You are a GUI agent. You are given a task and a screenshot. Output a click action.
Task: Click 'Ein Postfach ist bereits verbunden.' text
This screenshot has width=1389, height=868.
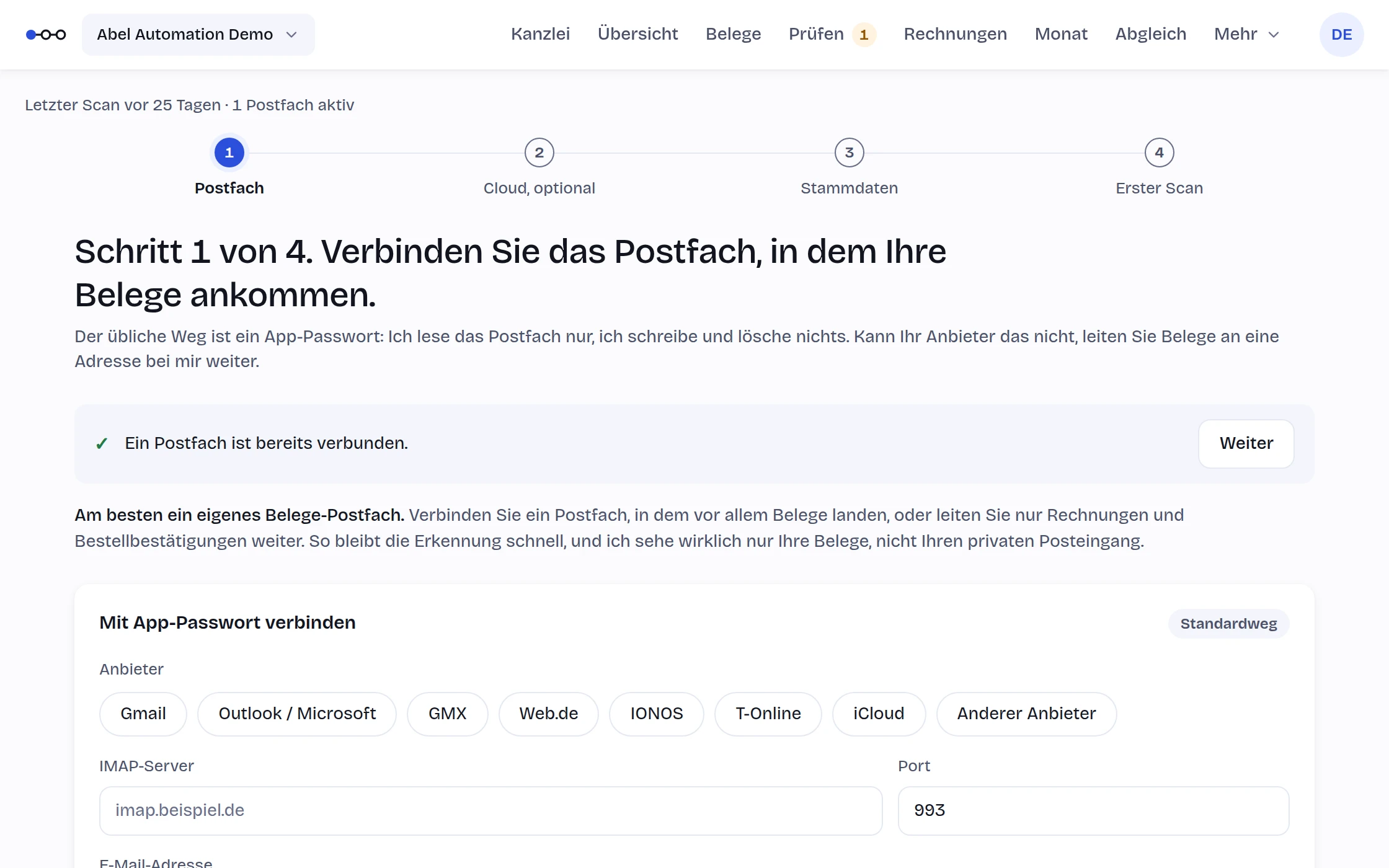click(267, 443)
